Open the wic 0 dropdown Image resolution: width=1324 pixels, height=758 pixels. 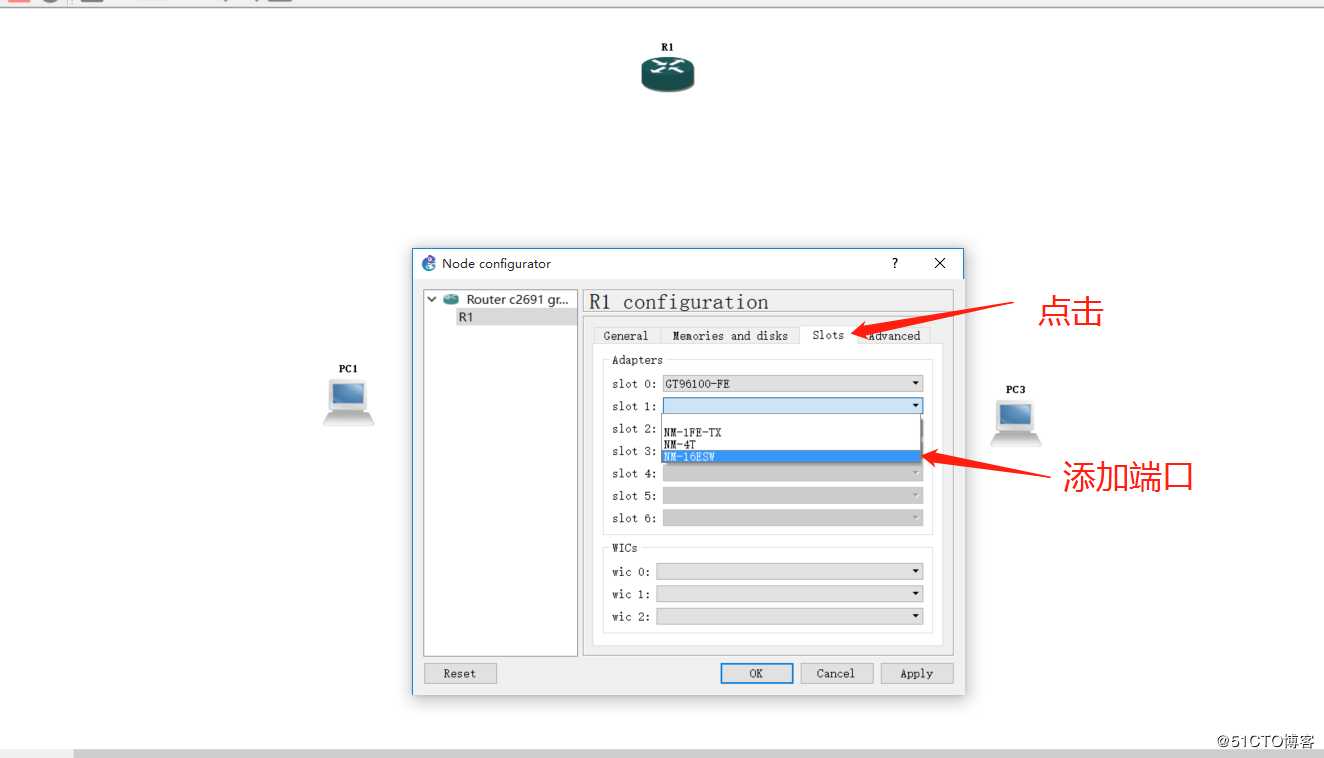coord(790,571)
